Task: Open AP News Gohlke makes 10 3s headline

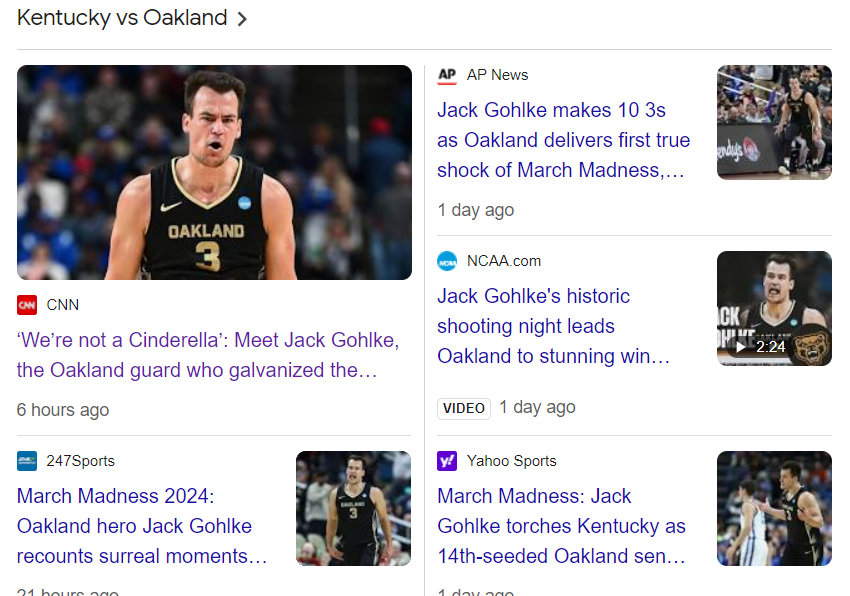Action: click(x=563, y=140)
